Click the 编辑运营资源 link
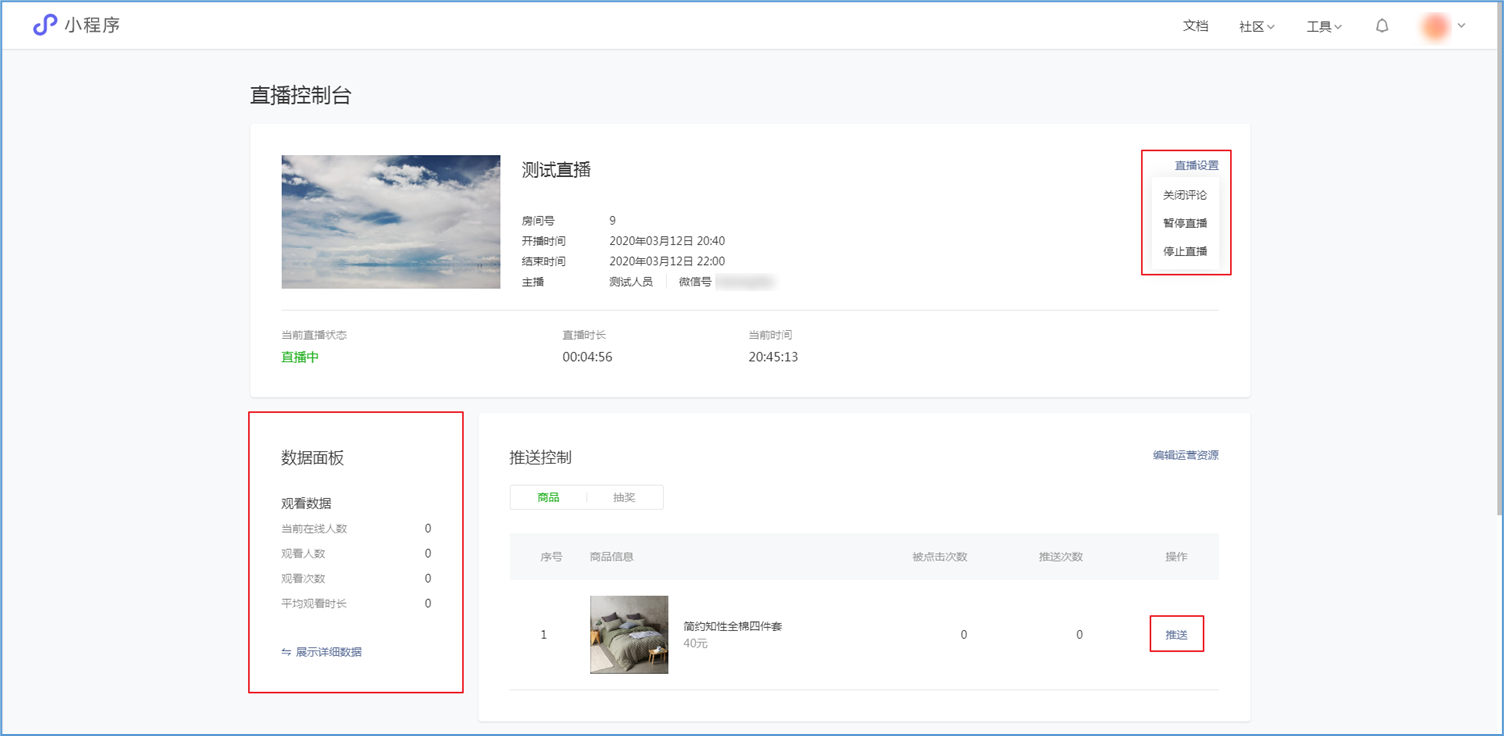This screenshot has height=736, width=1504. (1185, 455)
